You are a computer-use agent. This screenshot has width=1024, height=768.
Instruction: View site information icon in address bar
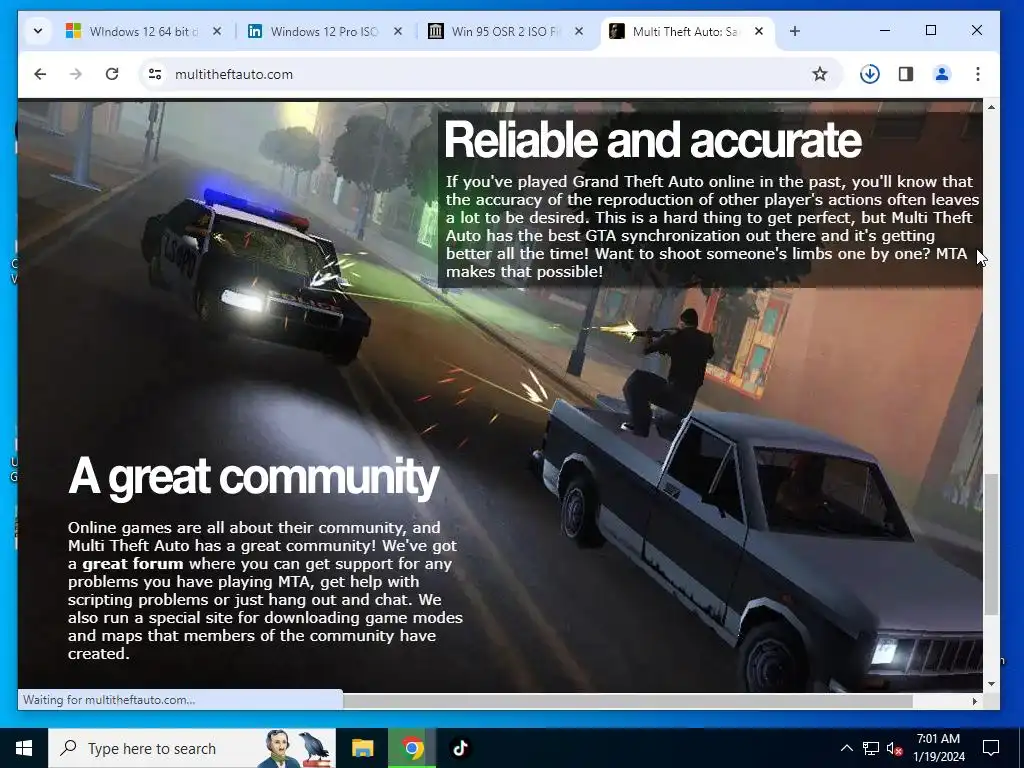pyautogui.click(x=155, y=74)
